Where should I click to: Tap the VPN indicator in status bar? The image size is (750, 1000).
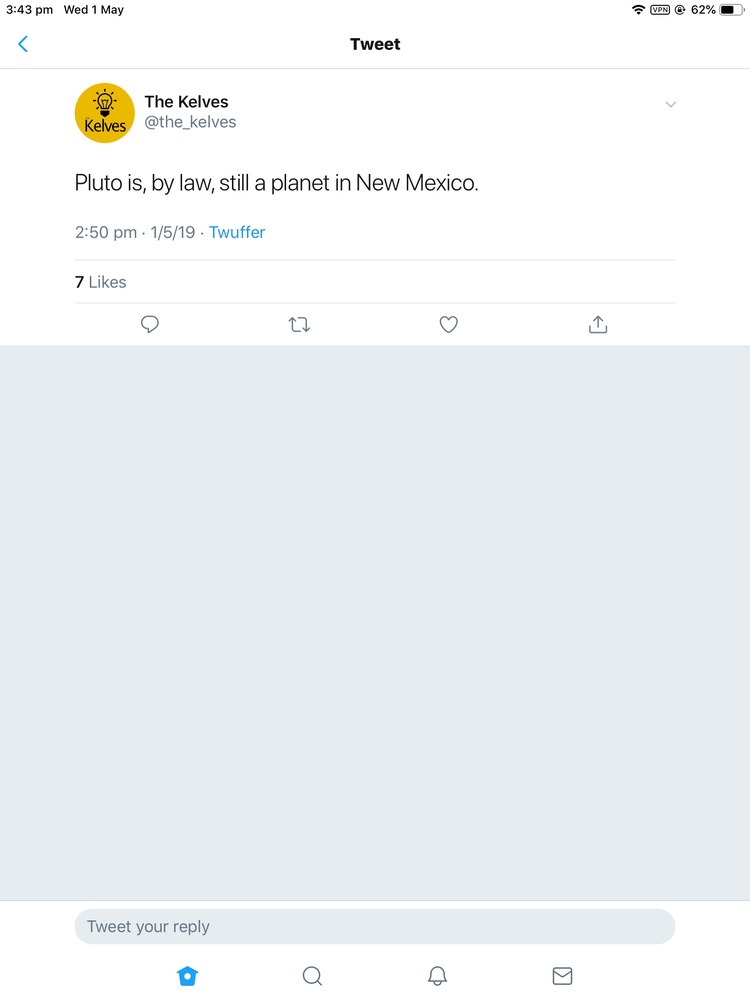[660, 10]
